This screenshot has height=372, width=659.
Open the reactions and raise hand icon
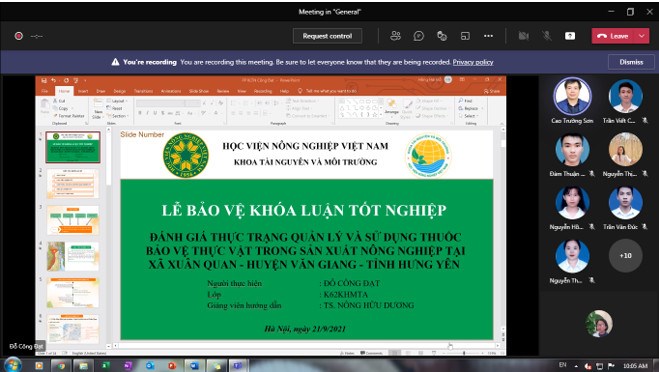click(442, 36)
